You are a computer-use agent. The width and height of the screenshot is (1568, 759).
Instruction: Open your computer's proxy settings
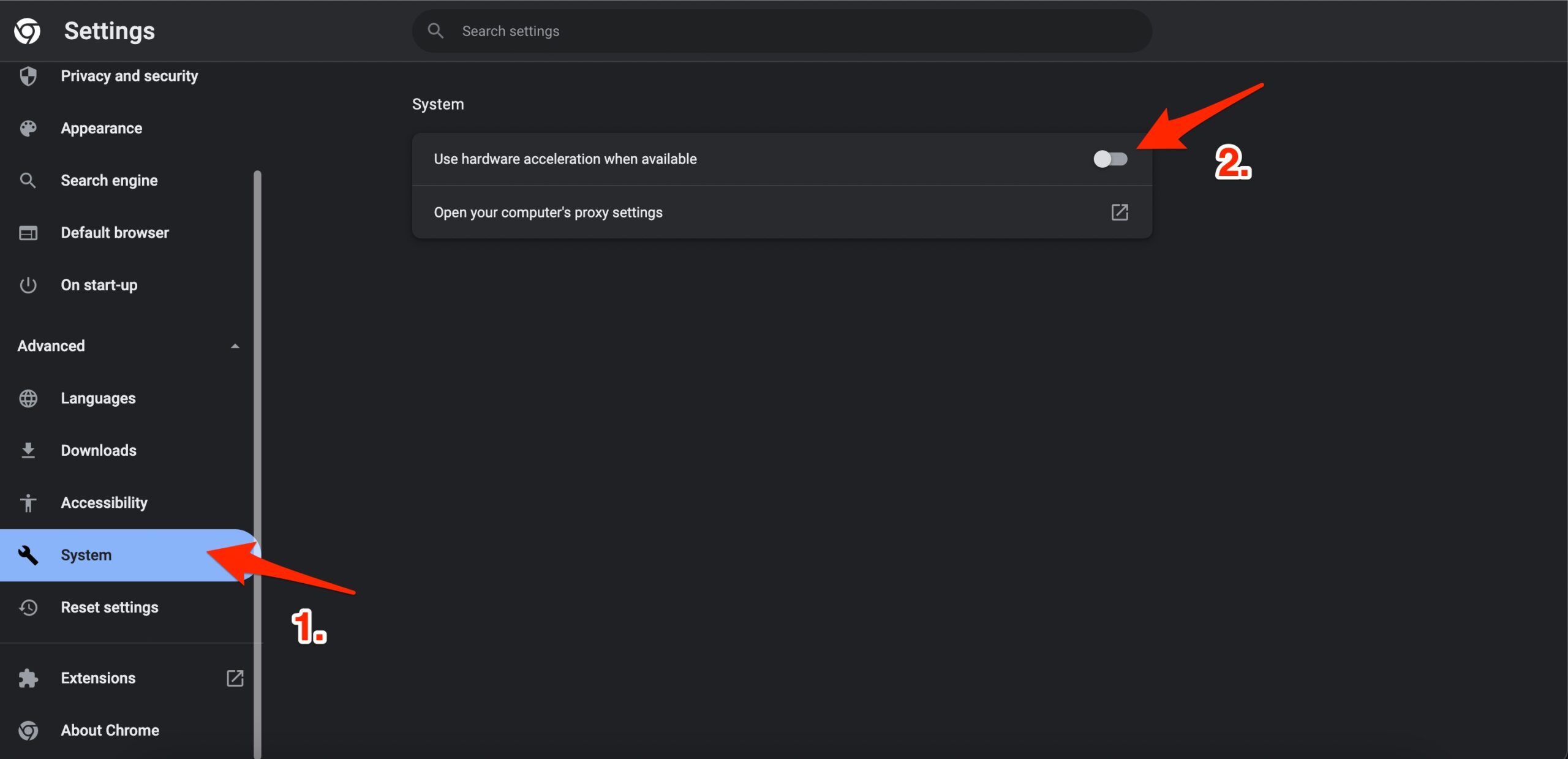coord(780,211)
